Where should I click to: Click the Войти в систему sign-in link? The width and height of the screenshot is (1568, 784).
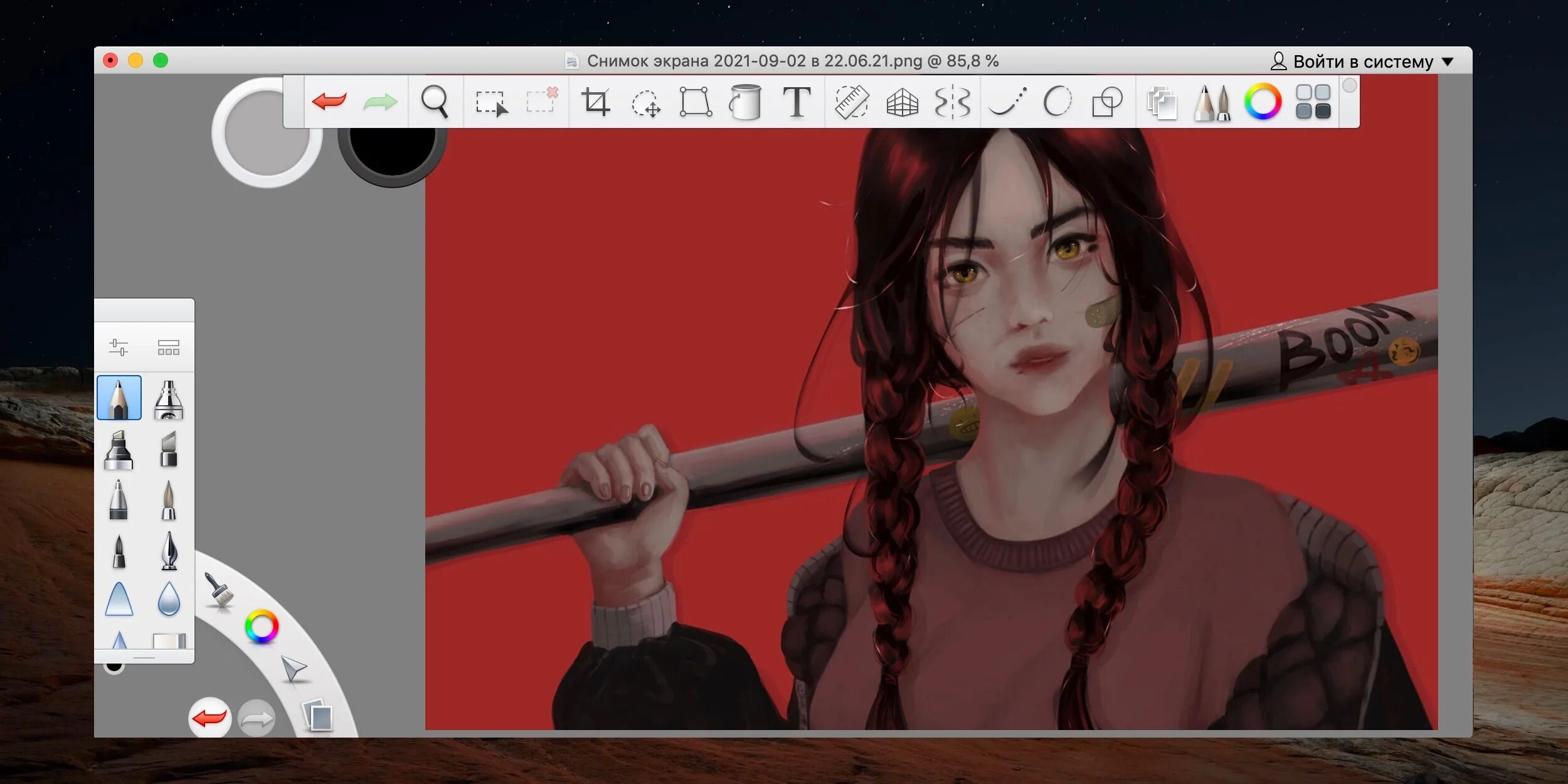pos(1362,61)
